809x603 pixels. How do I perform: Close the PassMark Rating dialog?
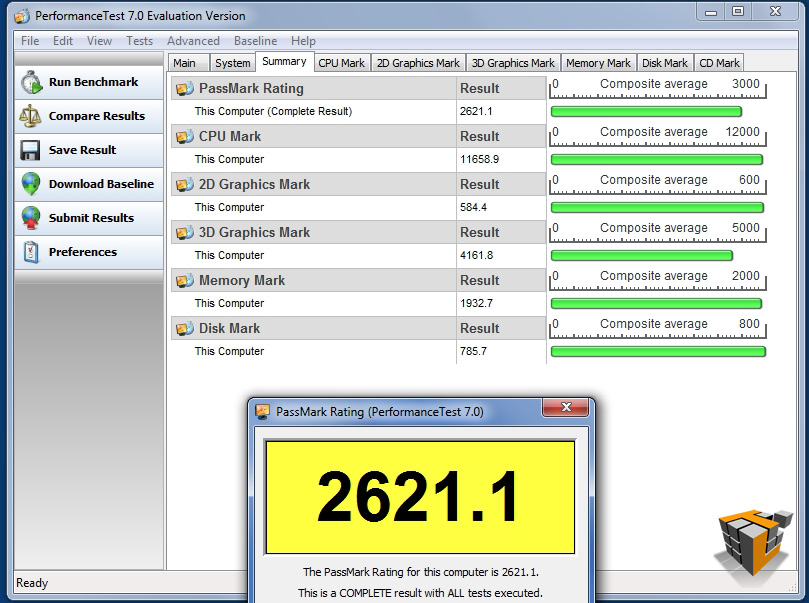(x=565, y=407)
